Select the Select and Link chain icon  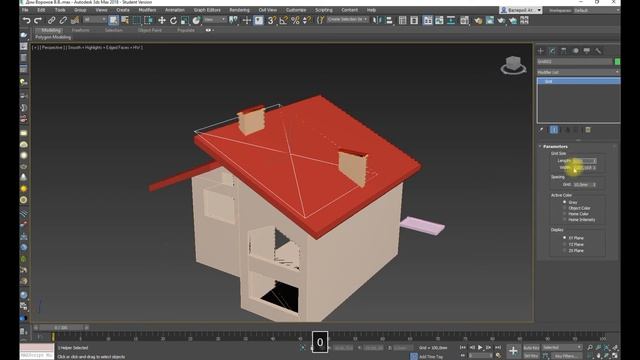point(51,20)
